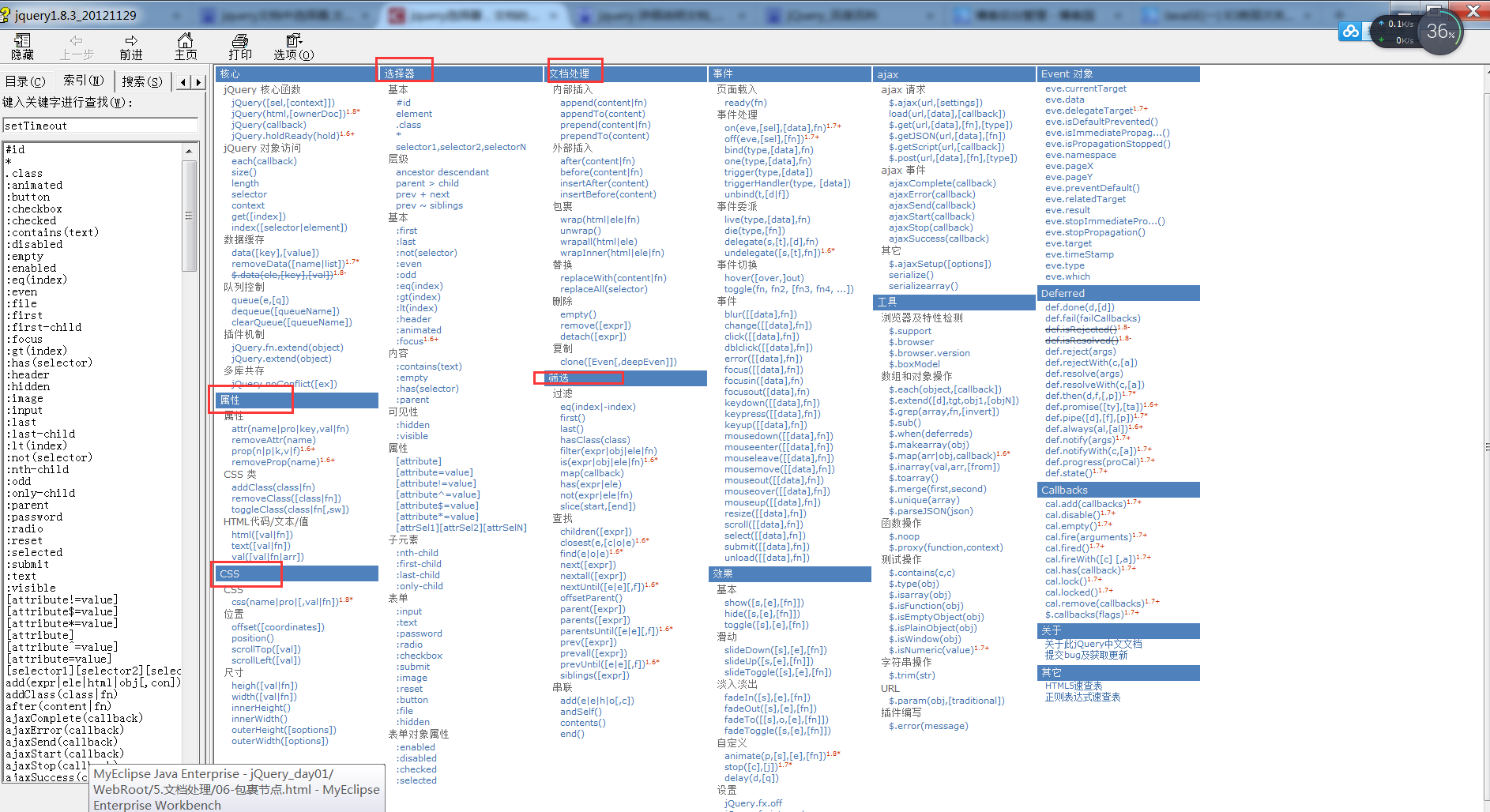Open the $.parseJSON(json) link
1490x812 pixels.
(931, 511)
